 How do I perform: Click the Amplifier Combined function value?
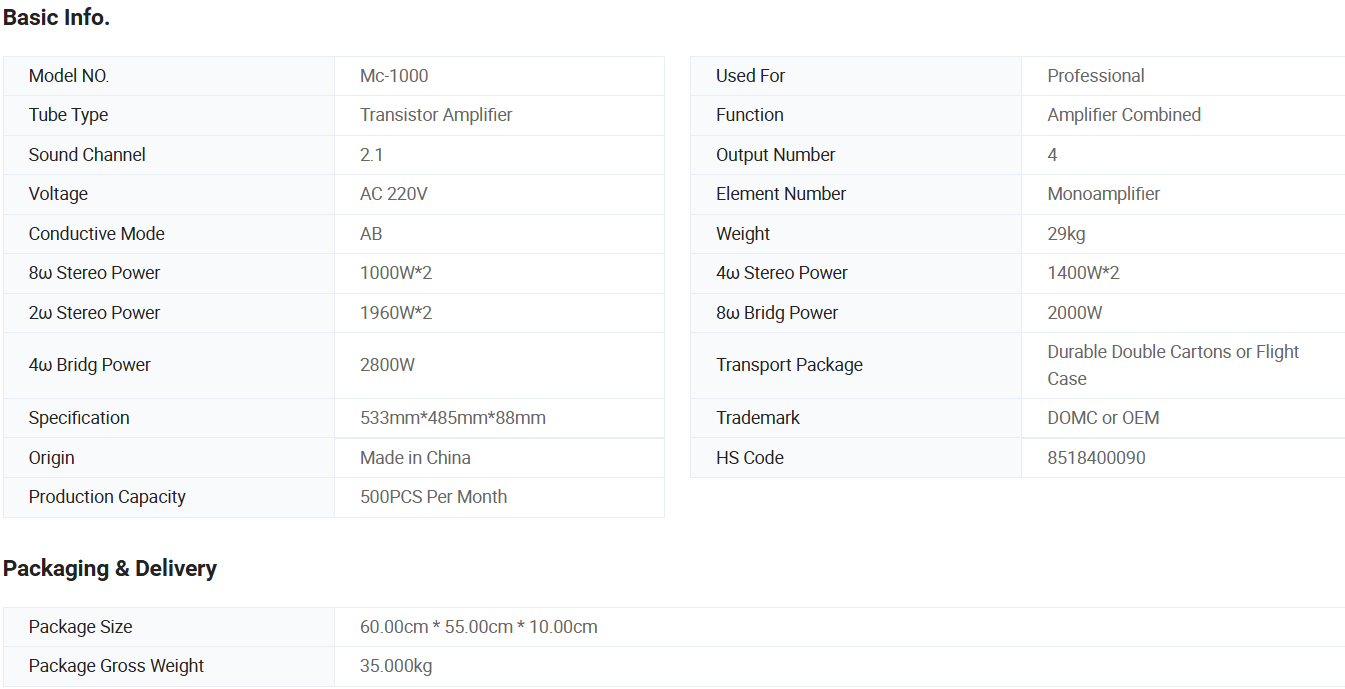pyautogui.click(x=1124, y=115)
